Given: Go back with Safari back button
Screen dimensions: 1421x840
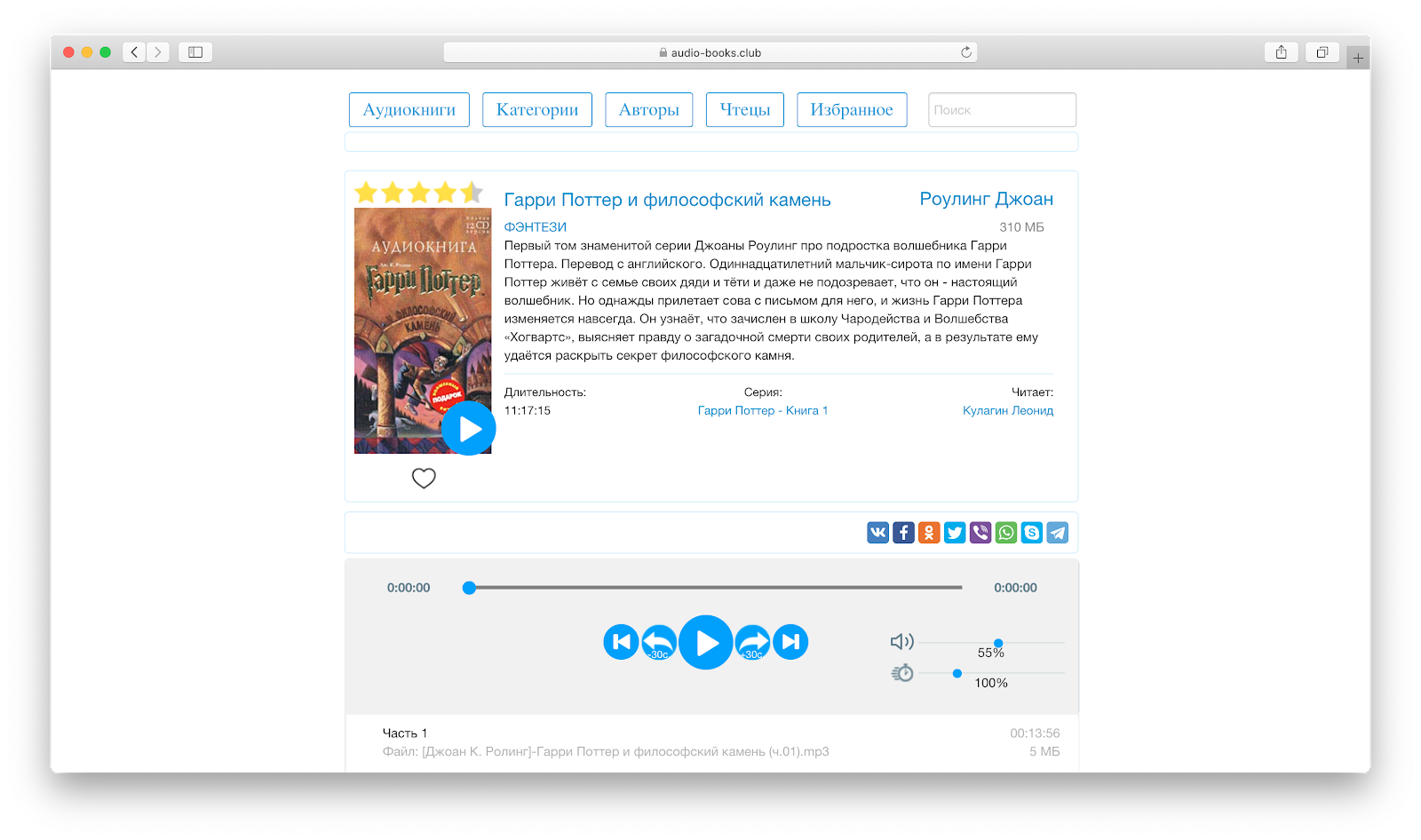Looking at the screenshot, I should point(134,52).
